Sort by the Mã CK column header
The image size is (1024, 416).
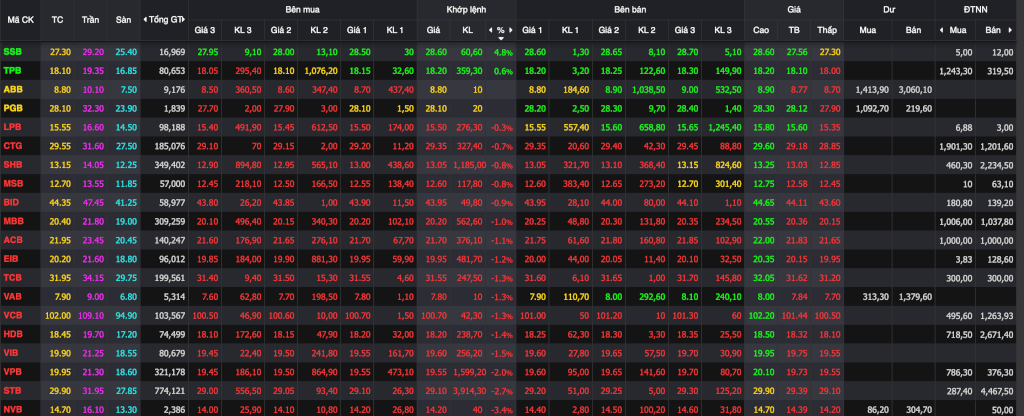20,20
